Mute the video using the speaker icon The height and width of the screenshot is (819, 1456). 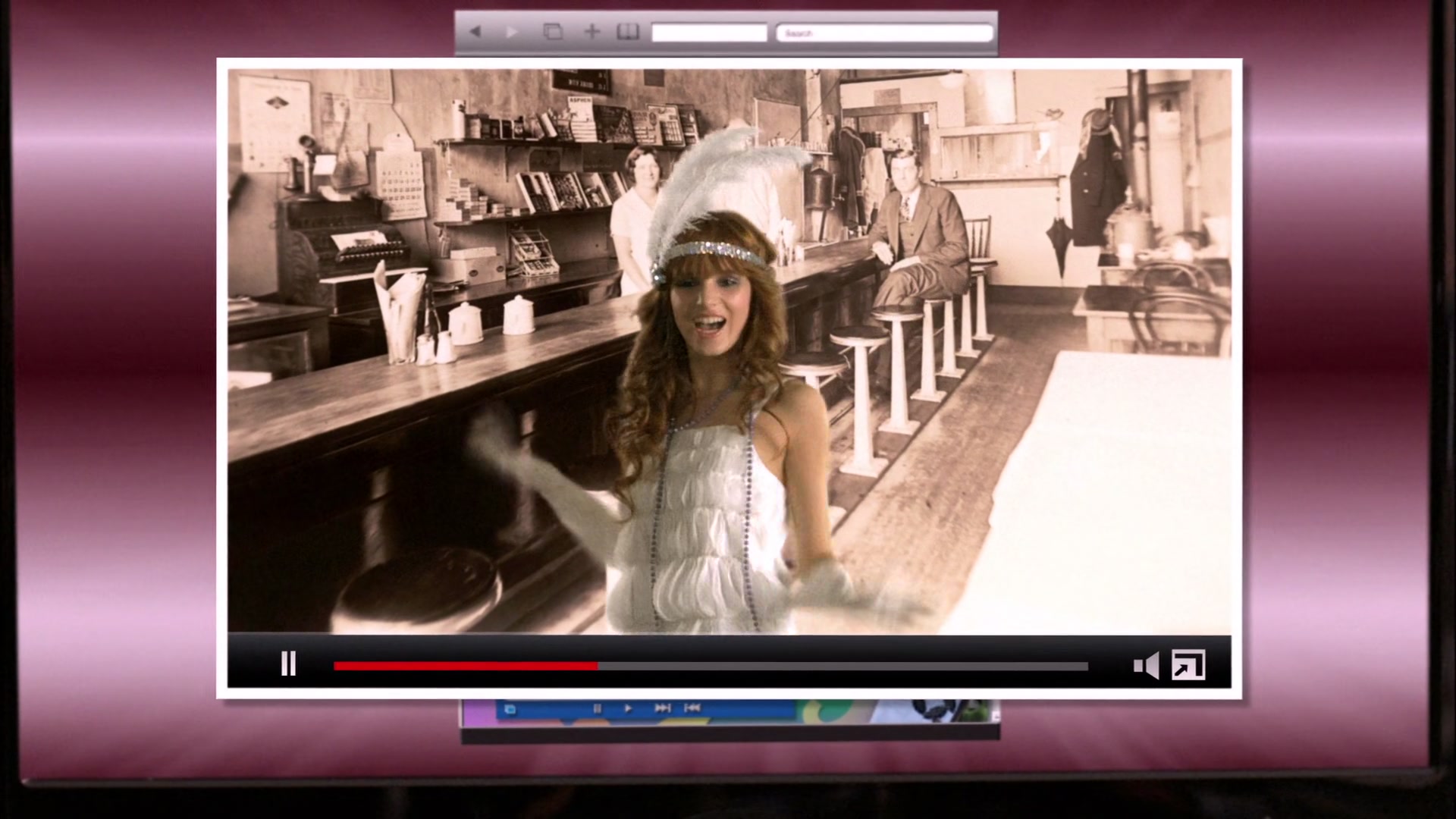click(x=1146, y=665)
